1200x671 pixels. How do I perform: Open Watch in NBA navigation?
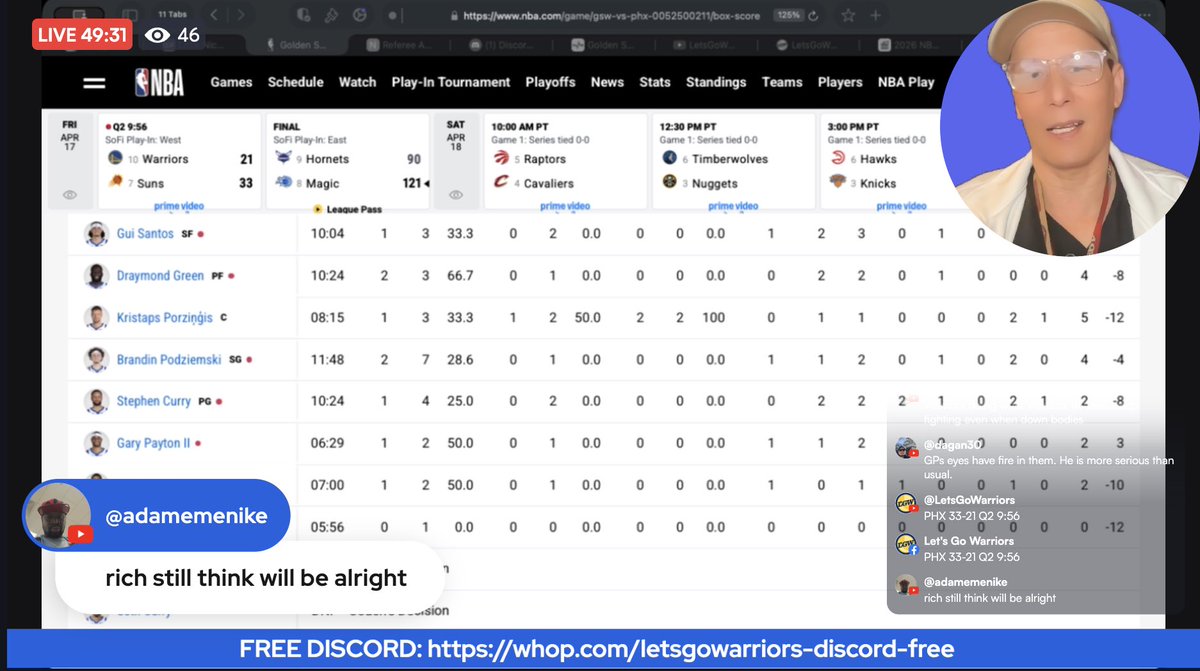(x=357, y=82)
